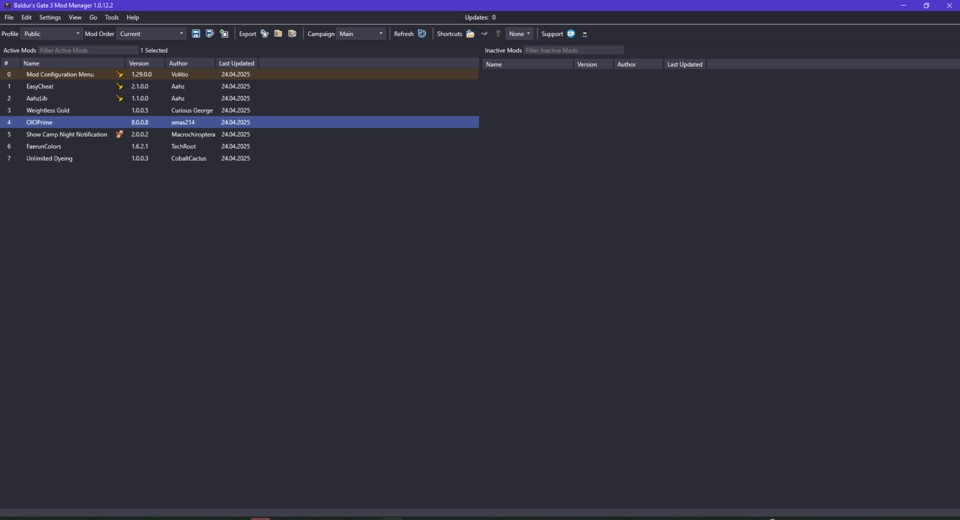Click the Shortcuts icon left of None dropdown
This screenshot has height=520, width=960.
click(498, 34)
